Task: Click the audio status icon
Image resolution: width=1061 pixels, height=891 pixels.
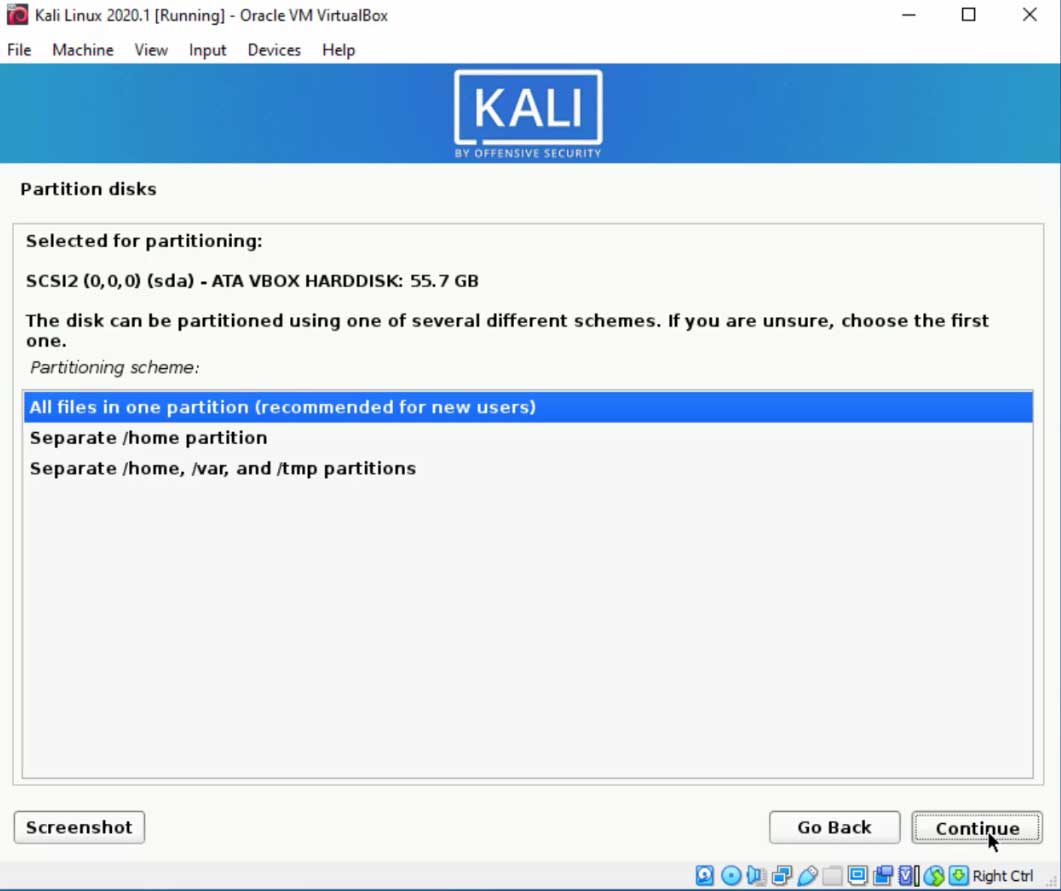Action: coord(757,875)
